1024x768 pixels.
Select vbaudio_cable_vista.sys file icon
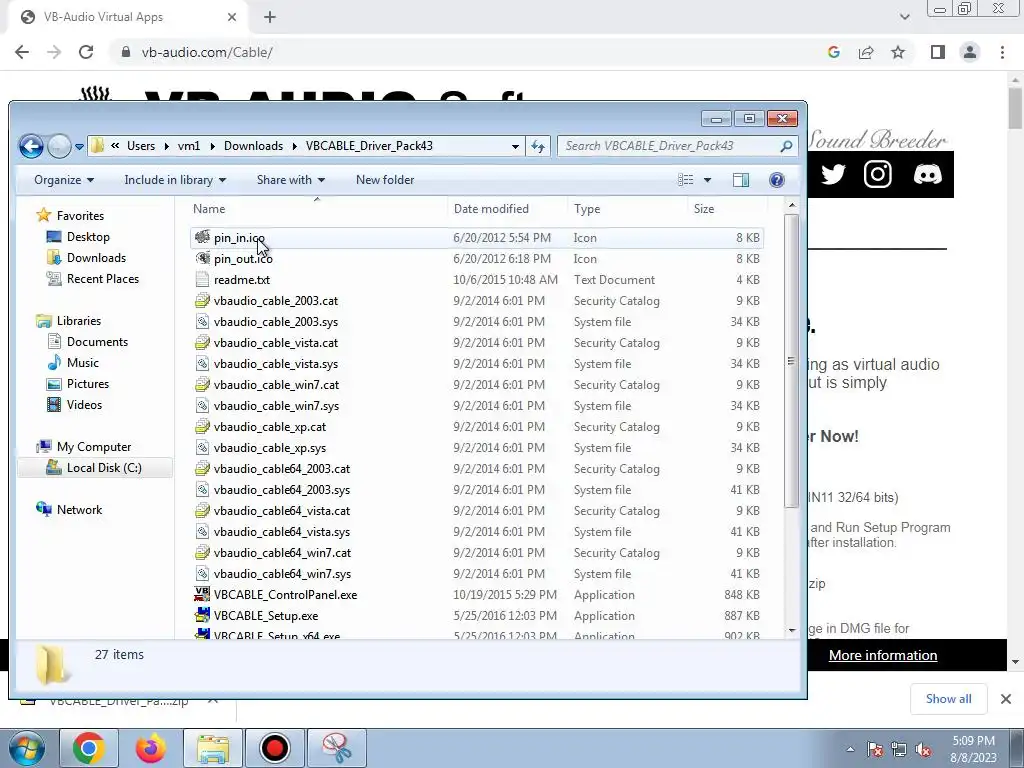click(x=202, y=363)
